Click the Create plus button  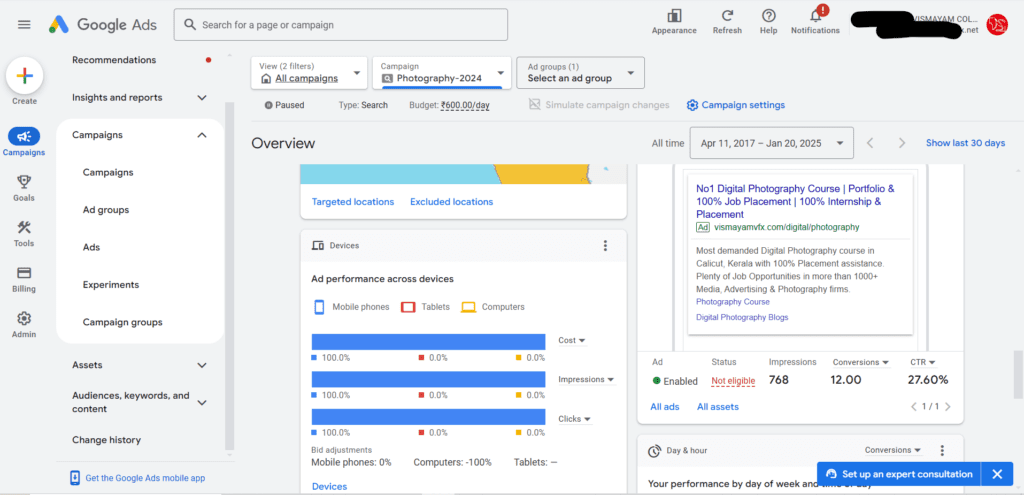[x=24, y=76]
